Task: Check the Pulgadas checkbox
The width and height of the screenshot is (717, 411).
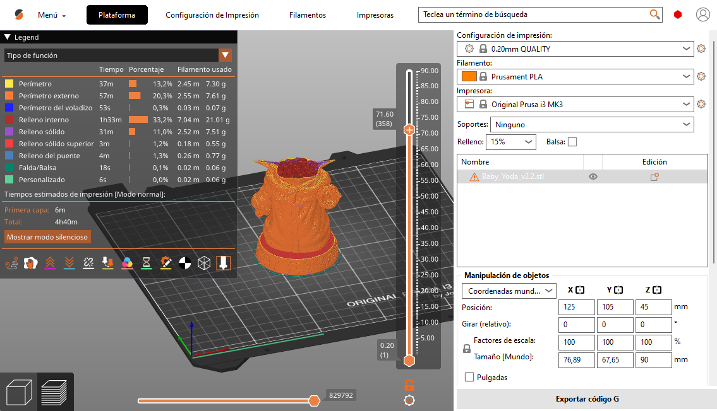Action: pos(470,377)
